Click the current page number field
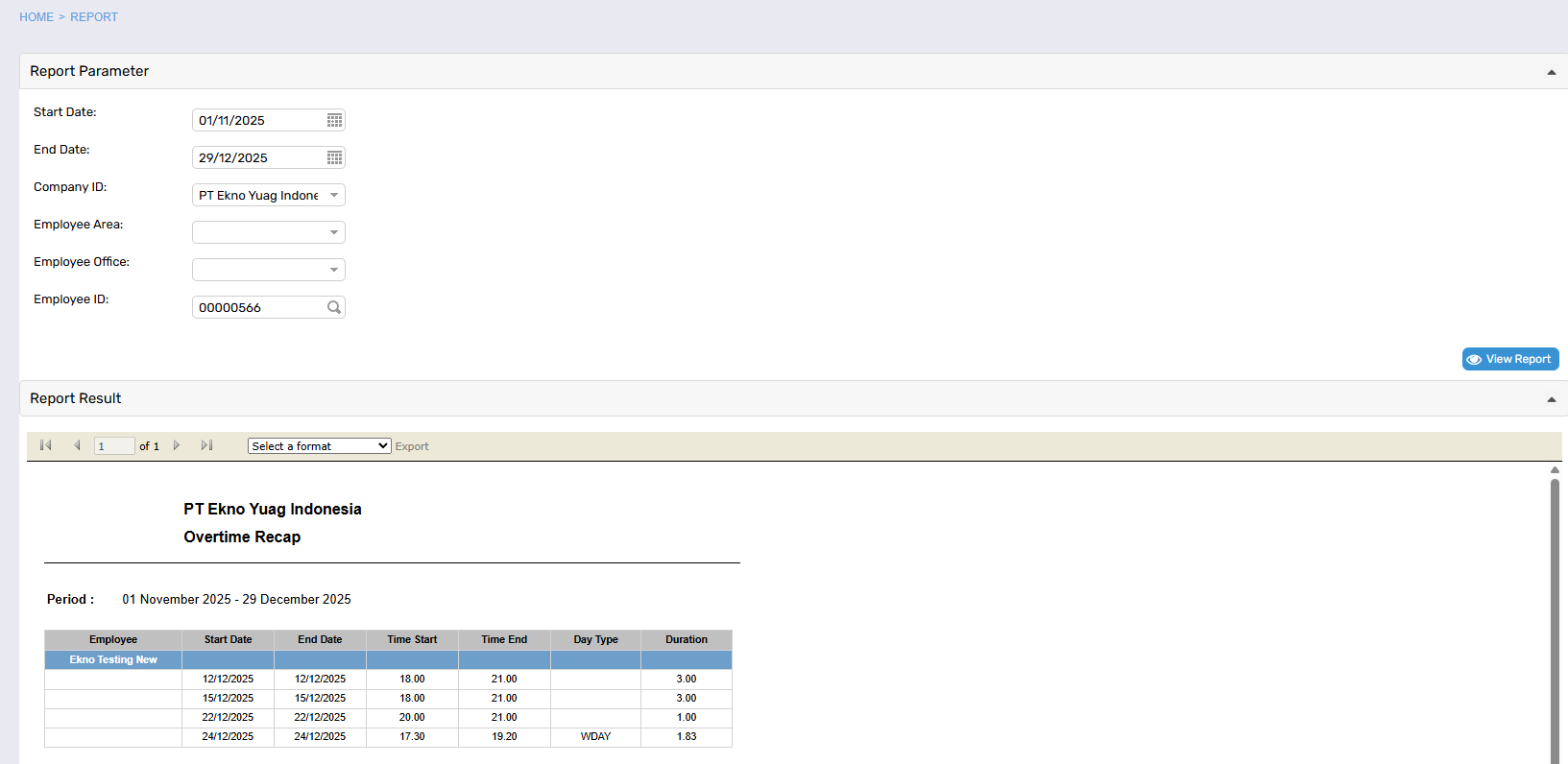The height and width of the screenshot is (764, 1568). 113,446
